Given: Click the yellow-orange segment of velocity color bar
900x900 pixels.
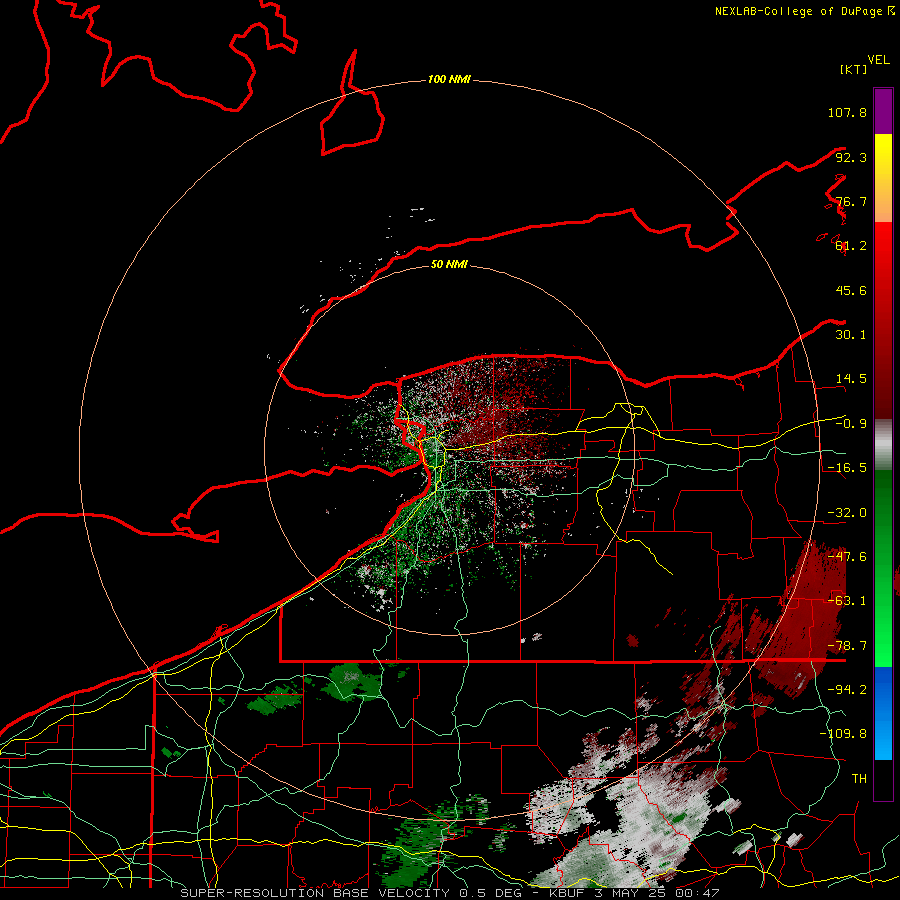Looking at the screenshot, I should [883, 178].
